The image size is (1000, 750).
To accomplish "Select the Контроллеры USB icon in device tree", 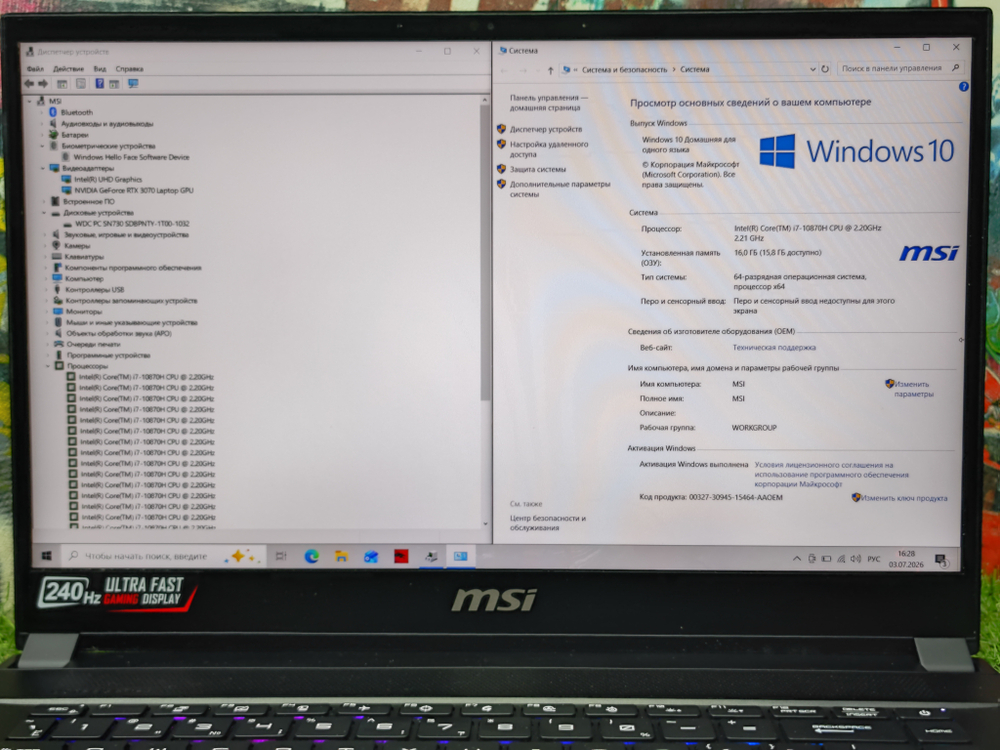I will click(x=57, y=290).
